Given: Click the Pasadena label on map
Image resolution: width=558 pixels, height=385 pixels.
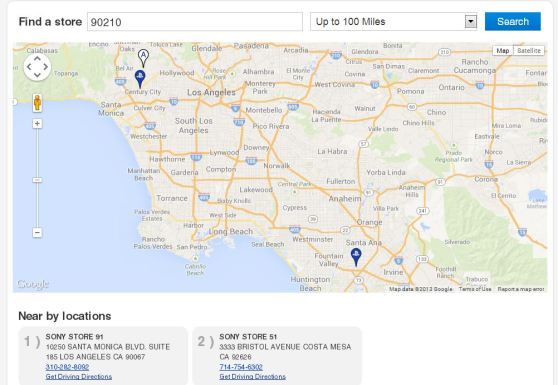Looking at the screenshot, I should [251, 46].
